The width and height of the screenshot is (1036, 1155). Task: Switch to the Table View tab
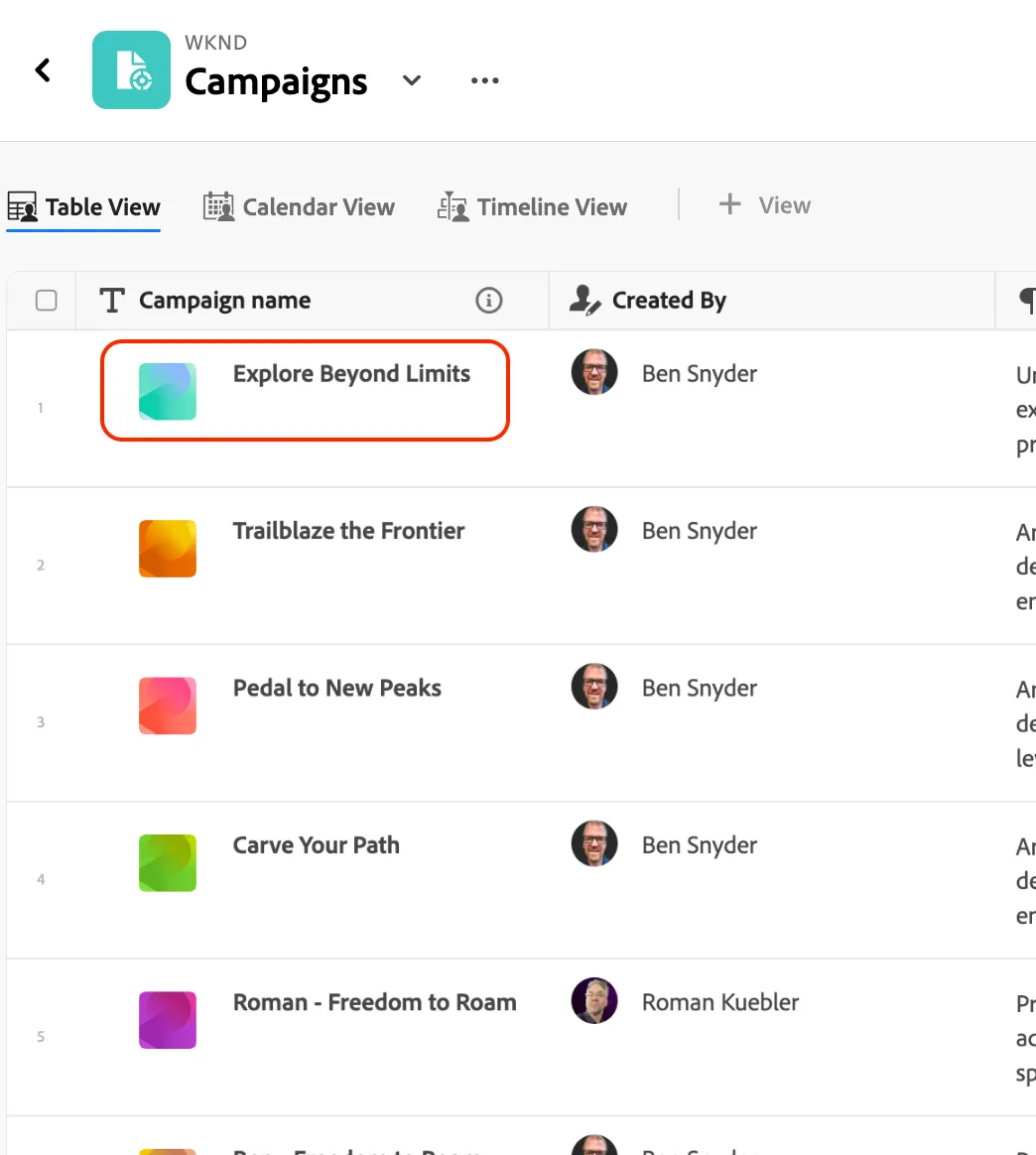(x=84, y=207)
